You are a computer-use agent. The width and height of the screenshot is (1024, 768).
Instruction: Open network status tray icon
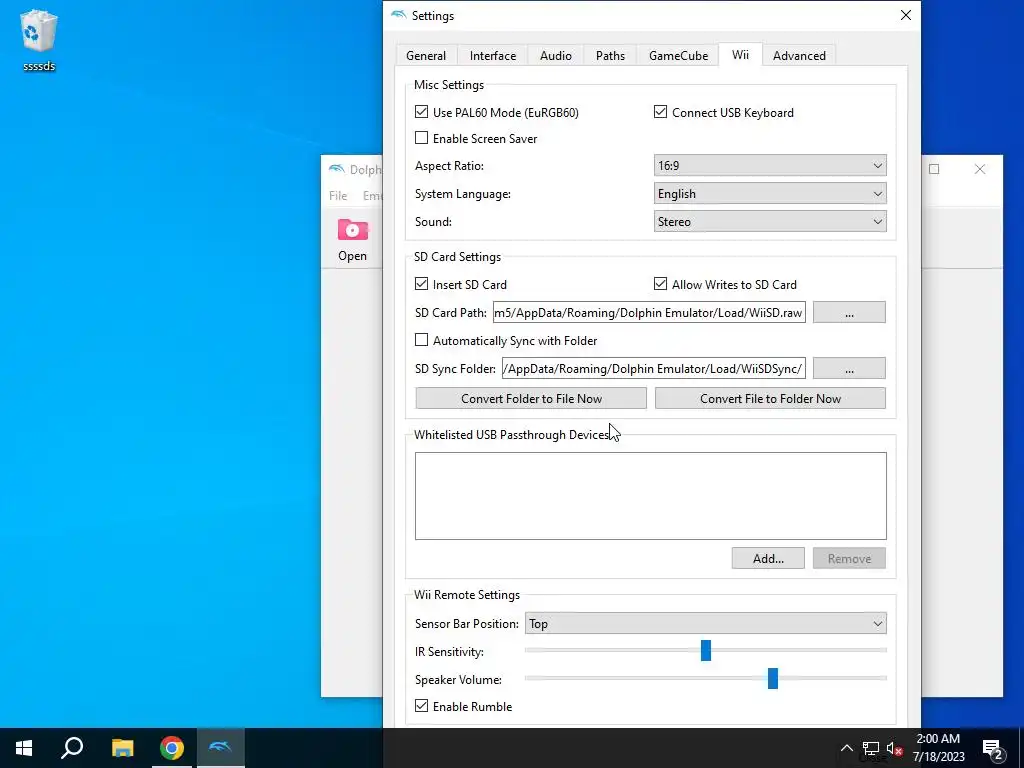tap(871, 748)
